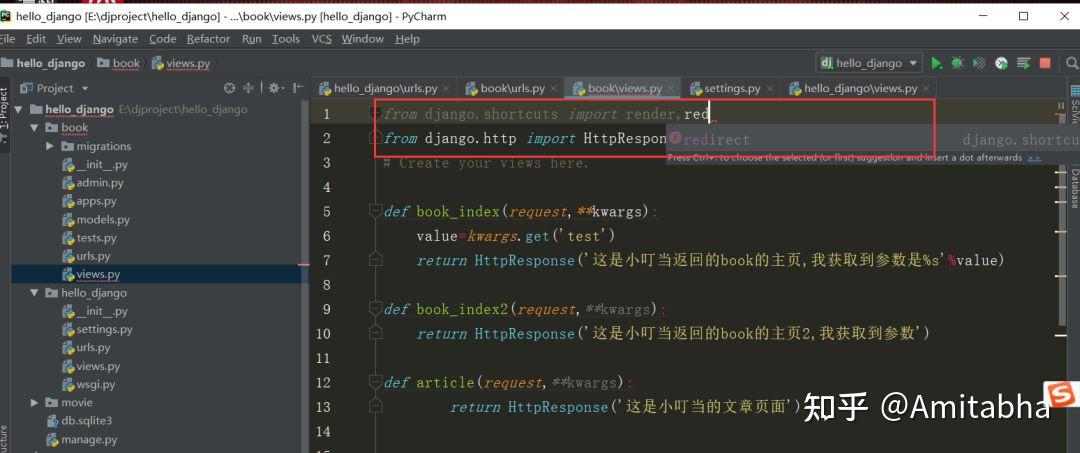Open the Navigate menu

click(115, 39)
